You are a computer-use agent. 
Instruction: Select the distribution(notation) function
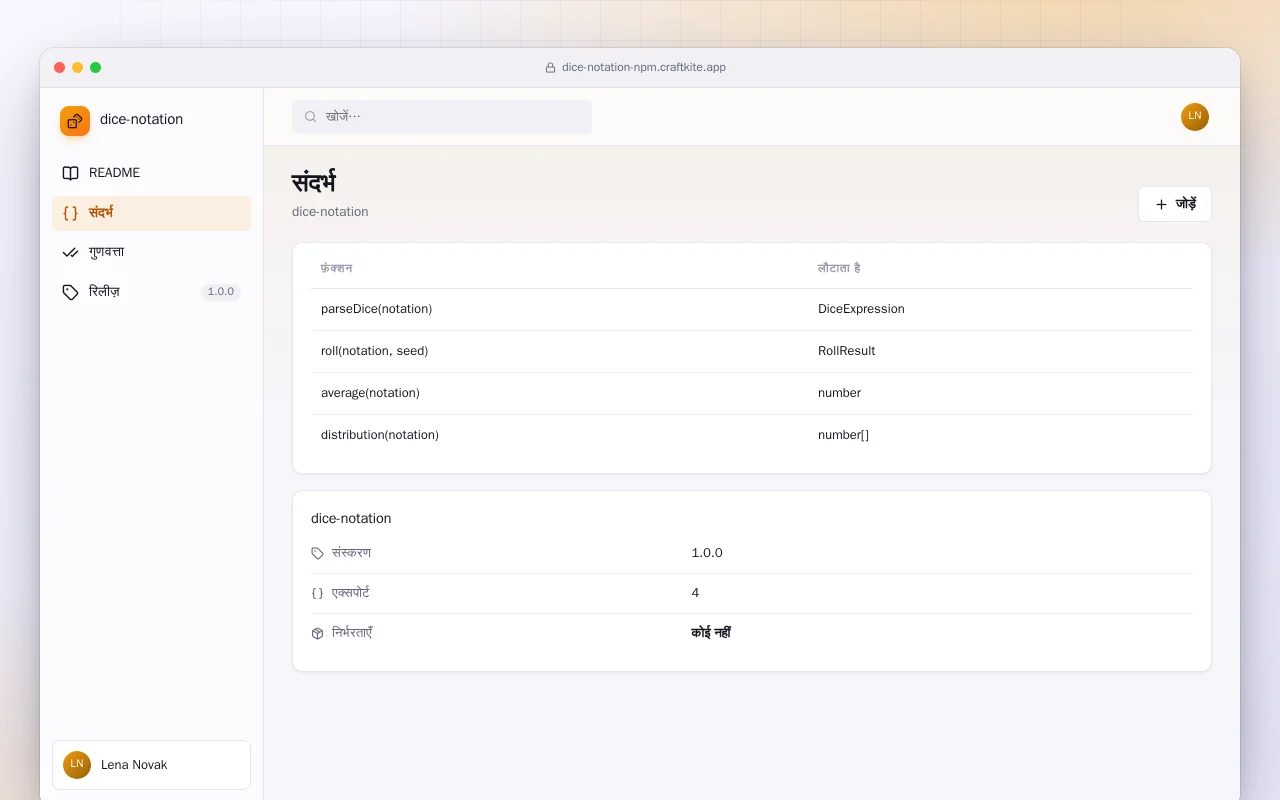[380, 435]
